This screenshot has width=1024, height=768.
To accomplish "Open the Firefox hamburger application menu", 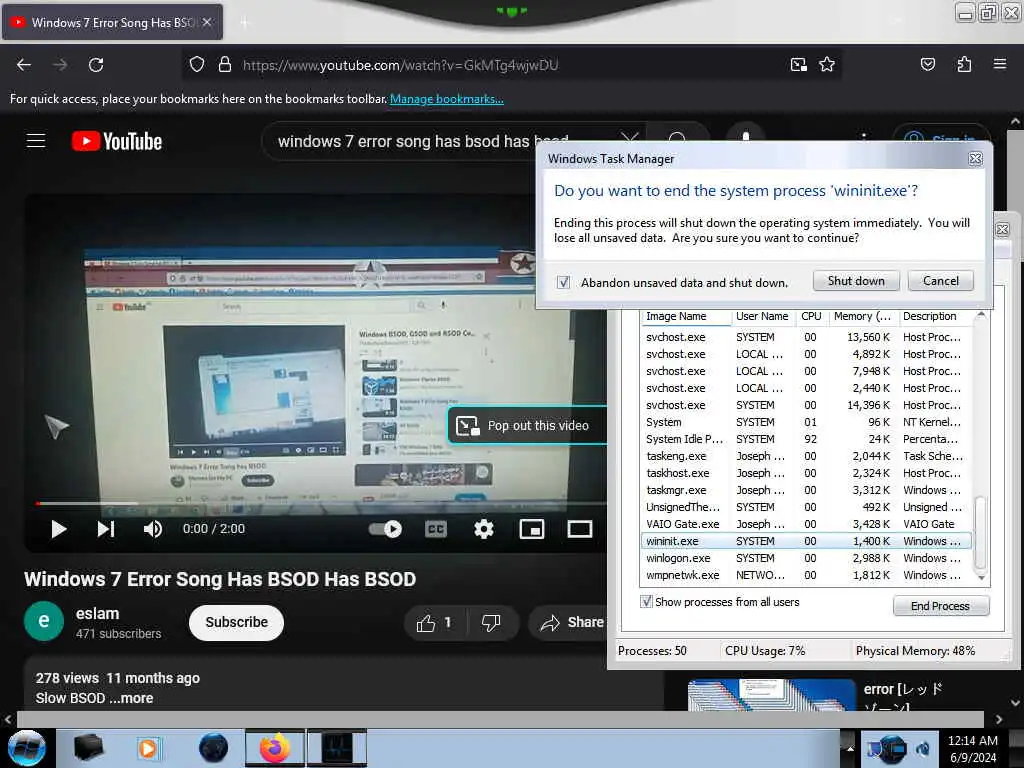I will 999,64.
